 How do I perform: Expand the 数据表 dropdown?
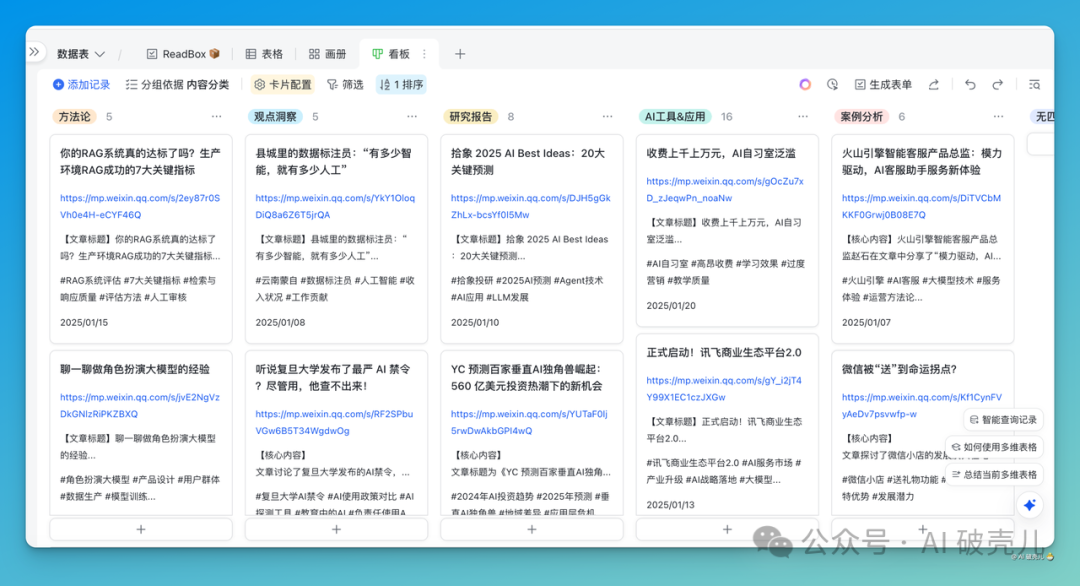click(81, 54)
